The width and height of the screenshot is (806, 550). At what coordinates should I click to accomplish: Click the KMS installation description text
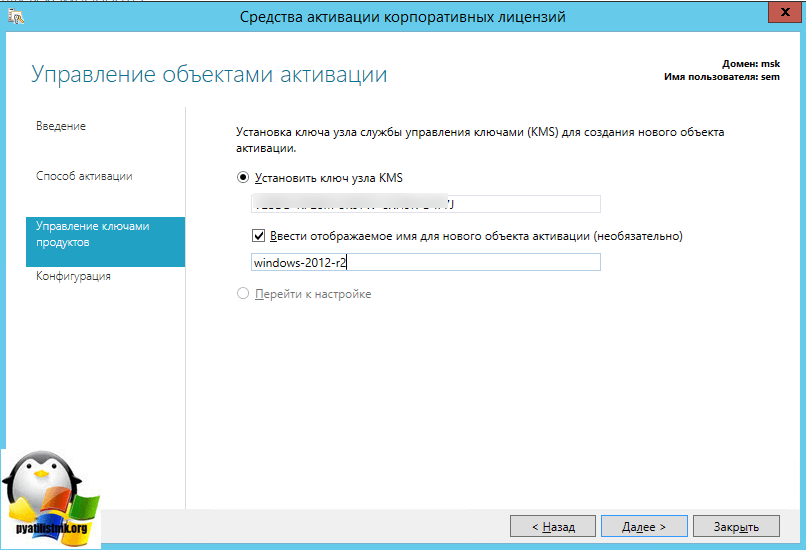pos(480,140)
